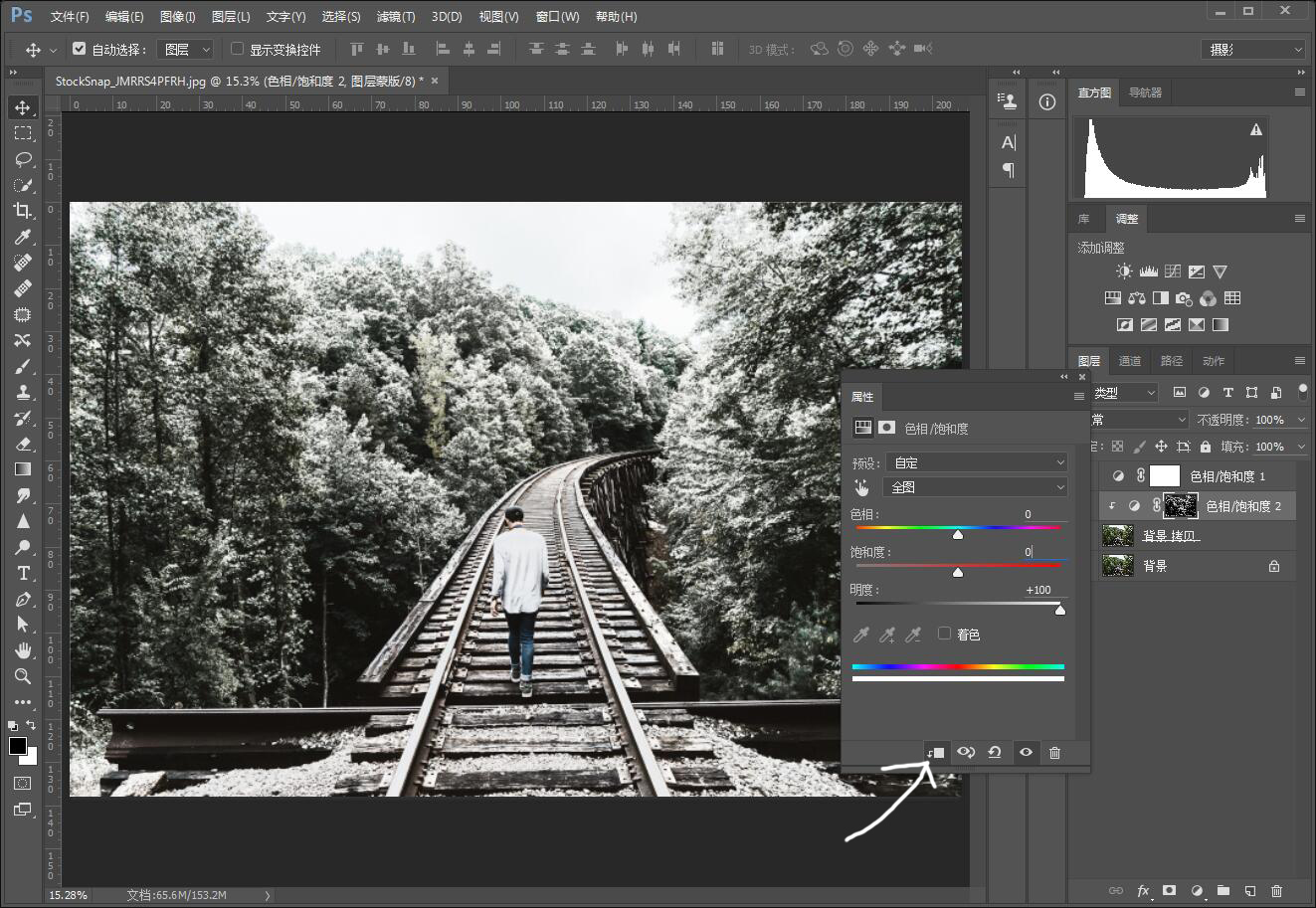Switch to the 通道 tab

pyautogui.click(x=1129, y=361)
